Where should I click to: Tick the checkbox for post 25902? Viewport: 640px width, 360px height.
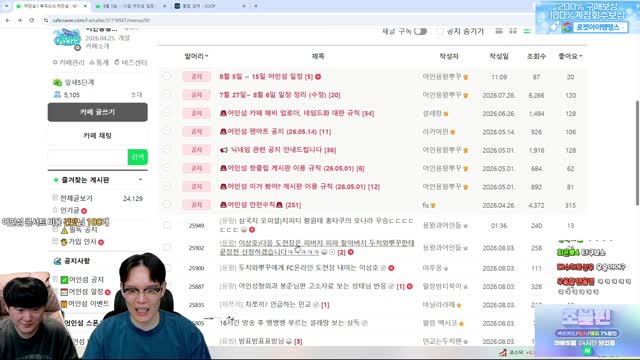(167, 247)
